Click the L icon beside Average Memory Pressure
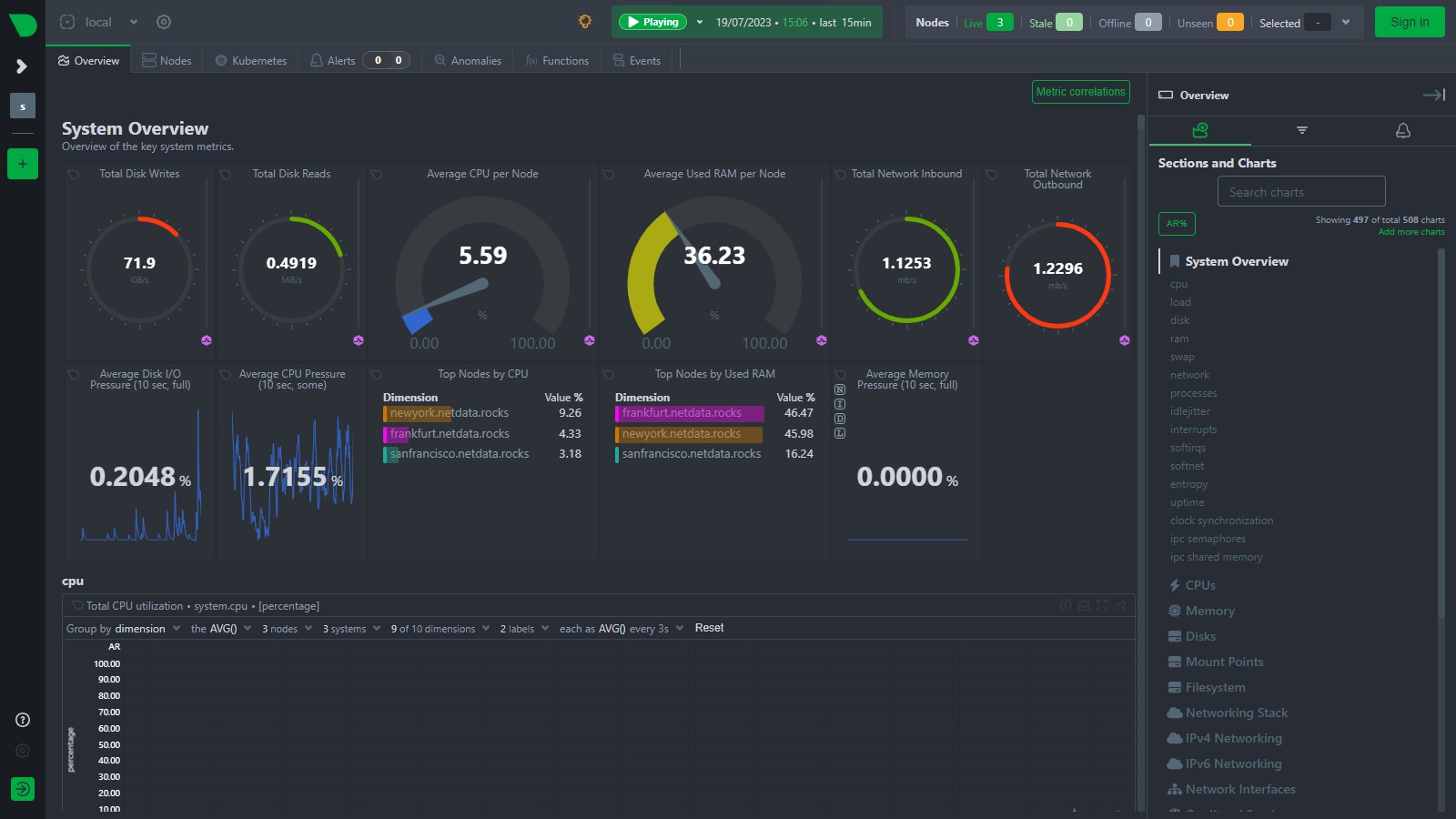Screen dimensions: 1456x819 click(840, 433)
